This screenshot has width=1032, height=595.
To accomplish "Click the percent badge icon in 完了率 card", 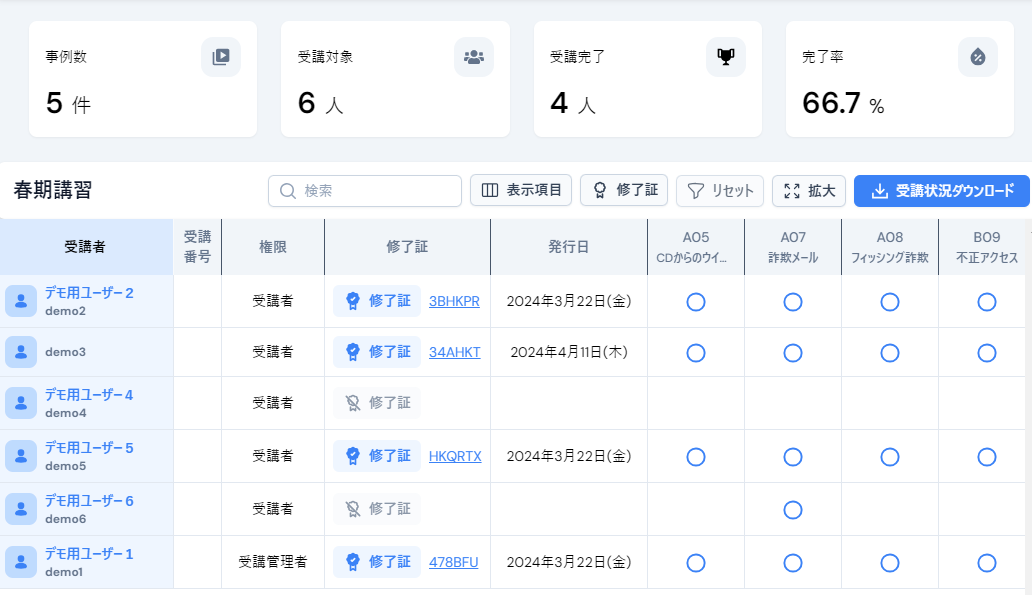I will [978, 57].
